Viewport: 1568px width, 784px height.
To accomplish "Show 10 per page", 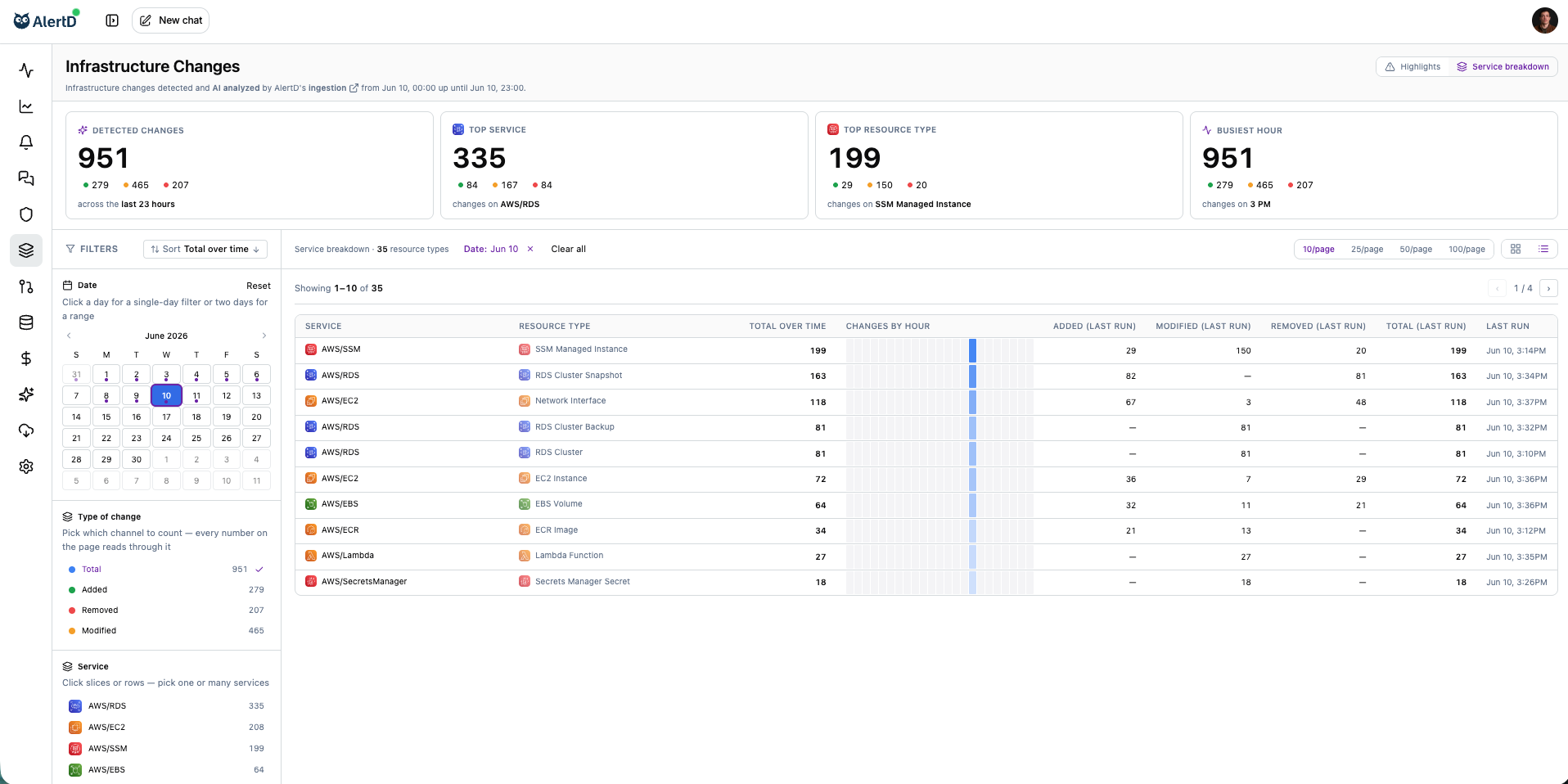I will pos(1318,250).
